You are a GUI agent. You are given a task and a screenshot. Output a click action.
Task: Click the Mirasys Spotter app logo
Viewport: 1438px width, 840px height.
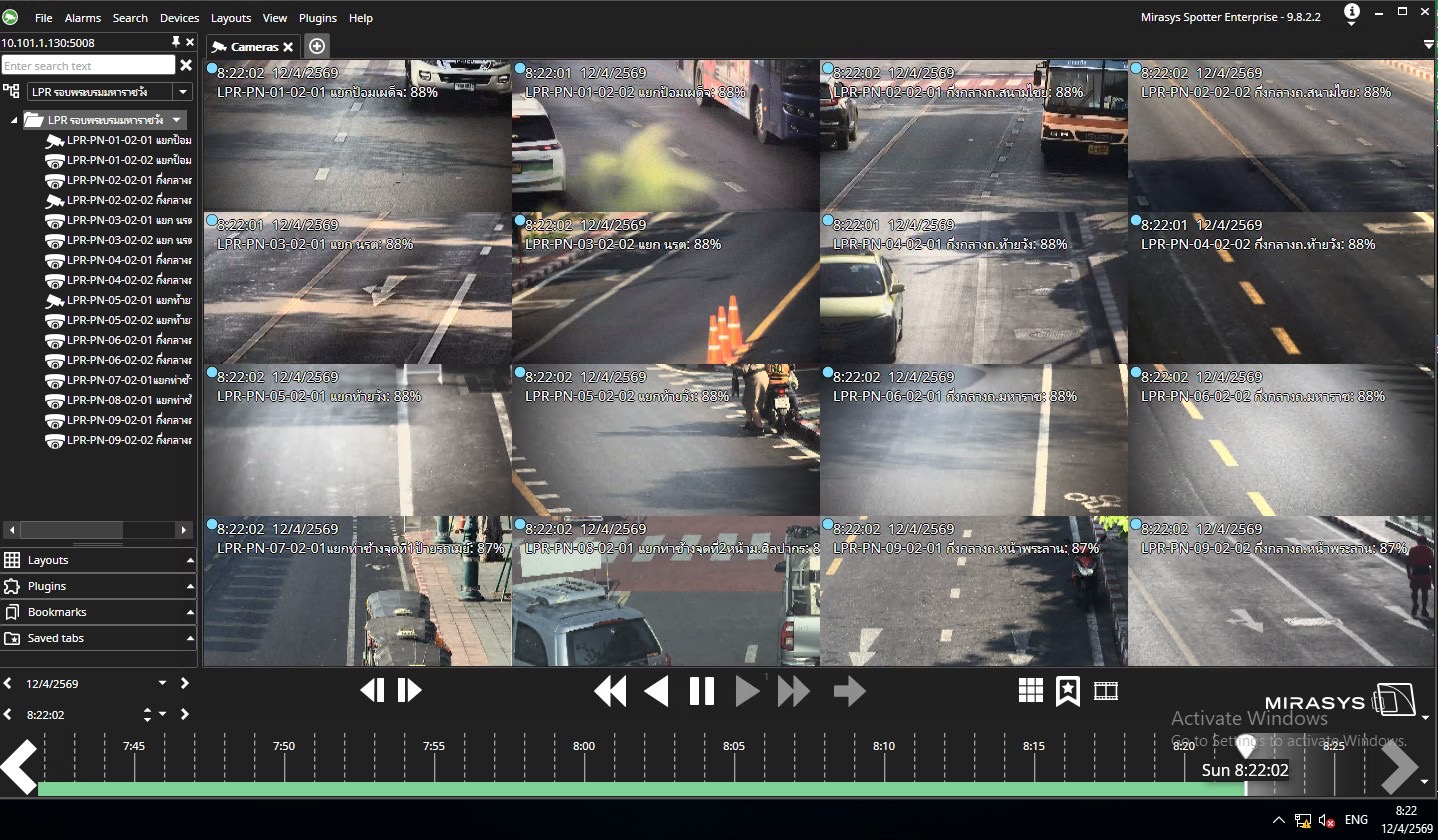tap(10, 16)
